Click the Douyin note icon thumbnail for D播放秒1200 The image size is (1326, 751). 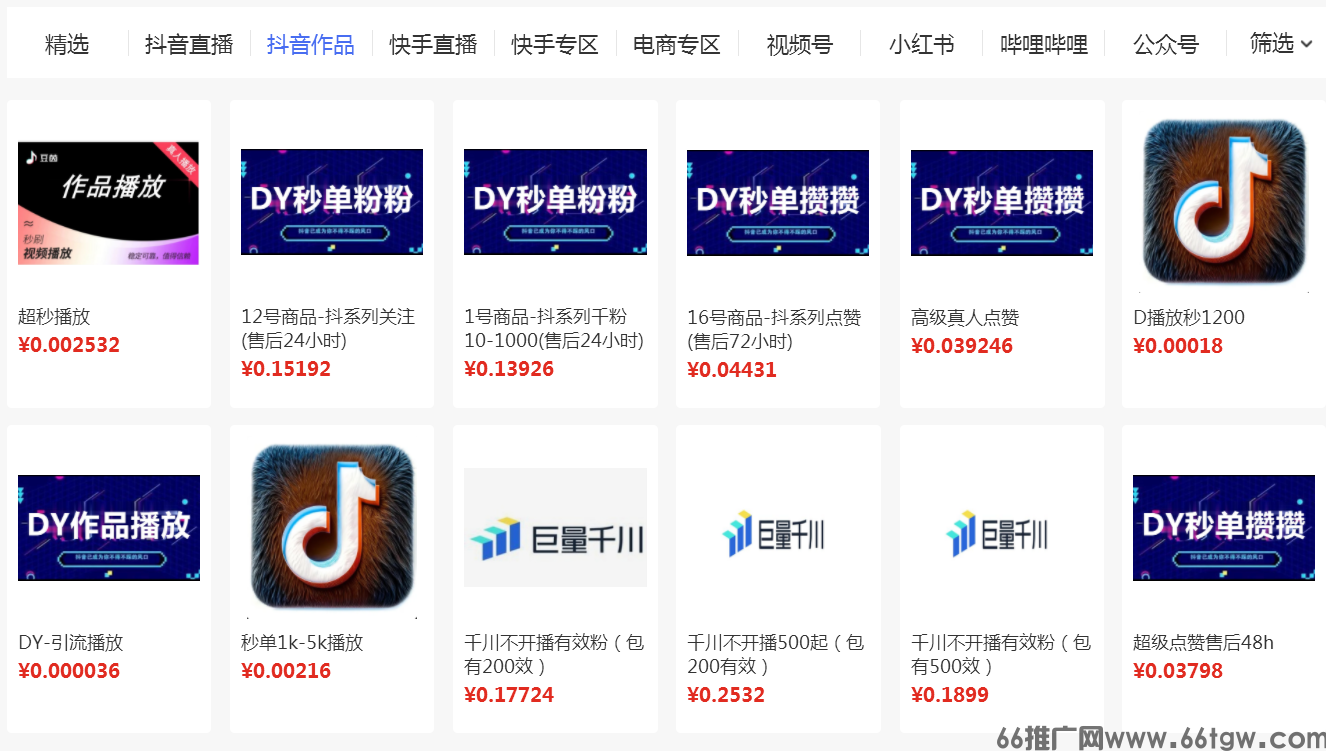tap(1222, 202)
